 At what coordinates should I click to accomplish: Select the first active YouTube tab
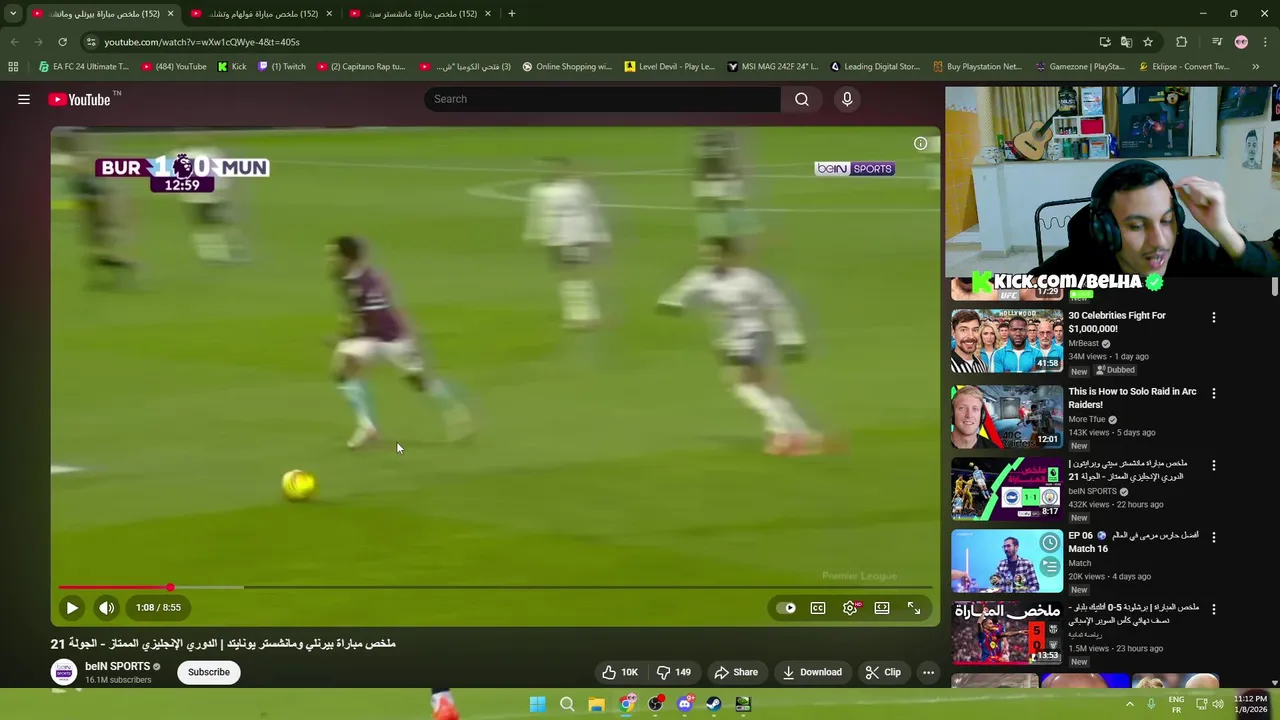103,14
